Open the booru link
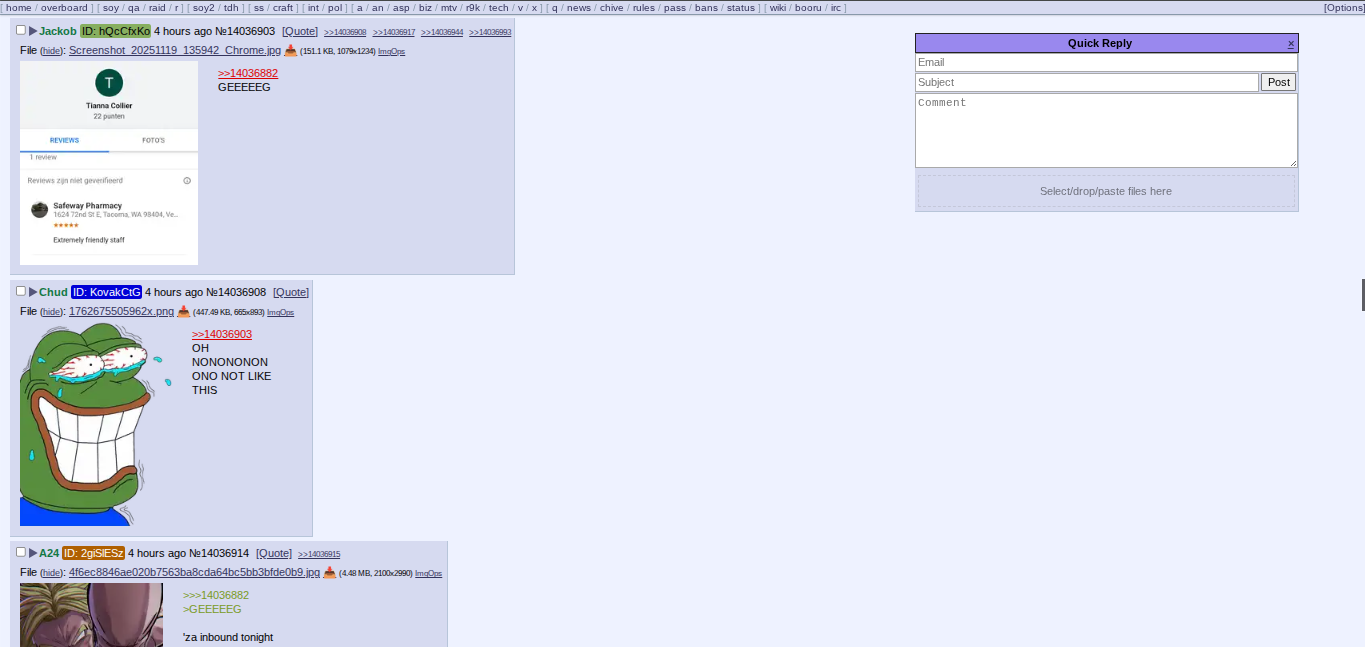The height and width of the screenshot is (647, 1365). (x=808, y=8)
